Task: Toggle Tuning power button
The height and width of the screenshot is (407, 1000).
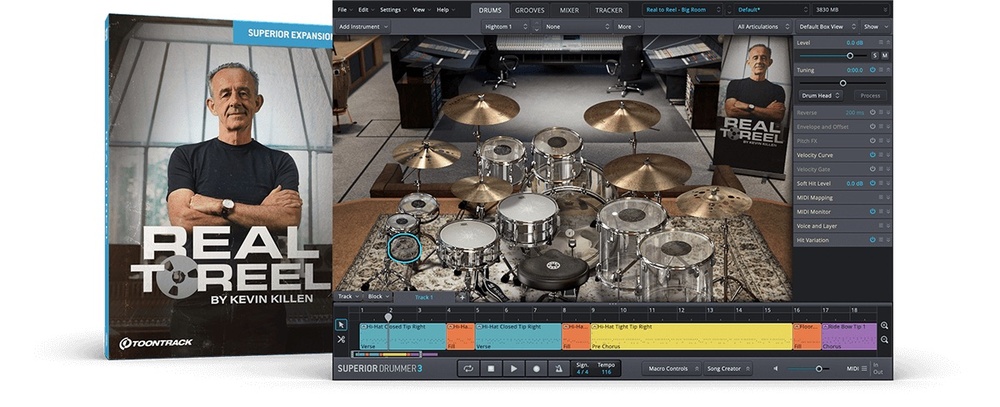Action: (x=872, y=70)
